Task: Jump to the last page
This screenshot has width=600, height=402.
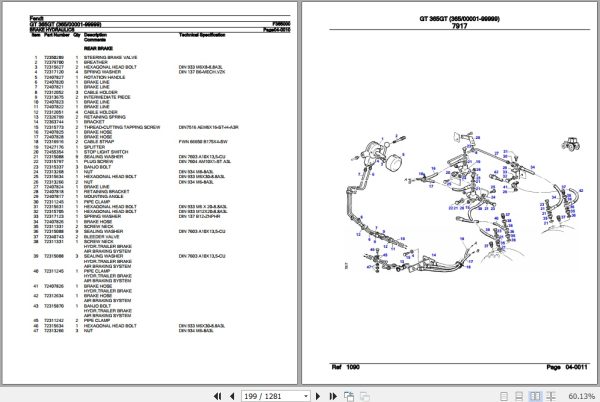Action: [333, 396]
